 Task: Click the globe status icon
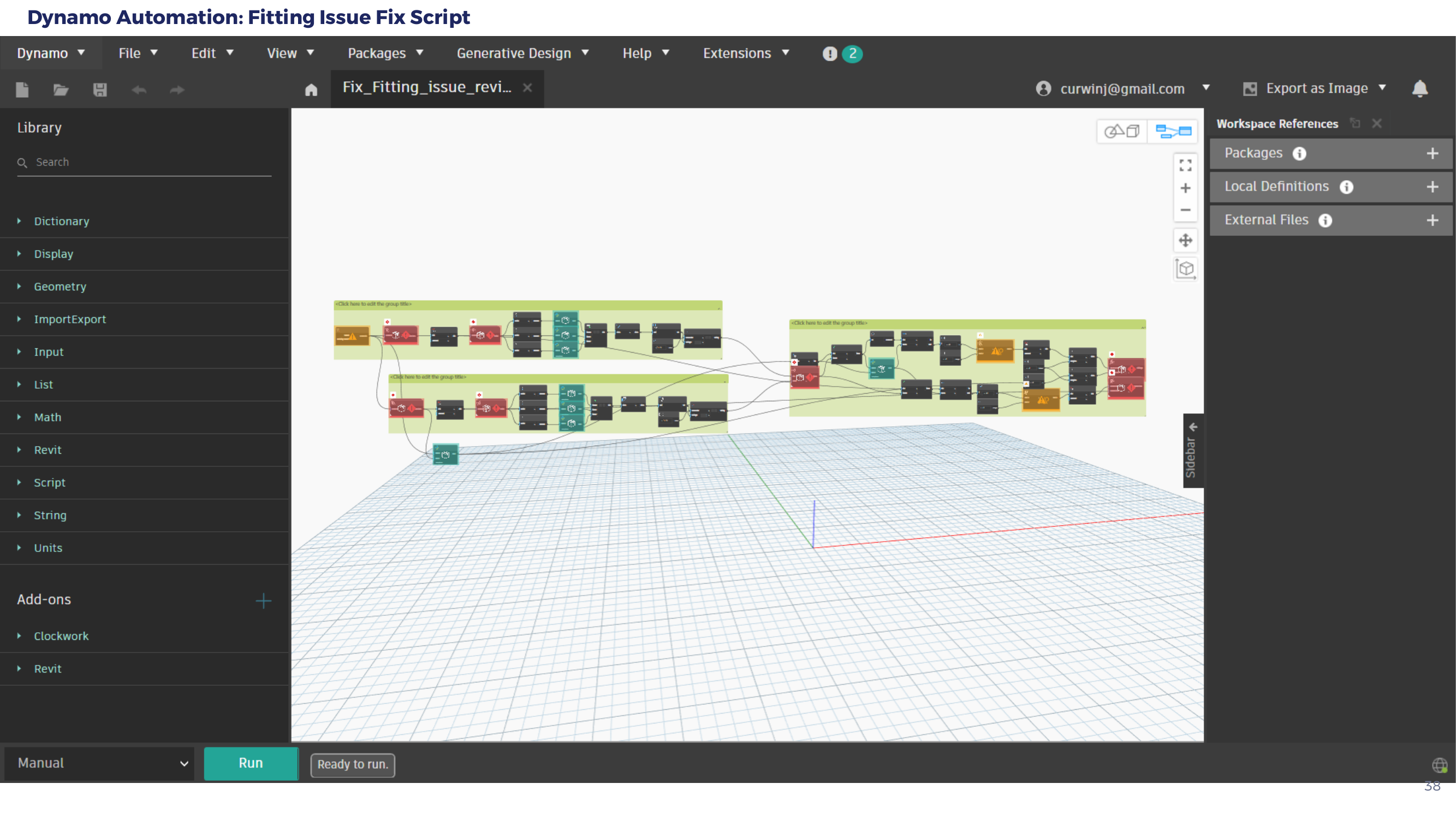pos(1439,765)
